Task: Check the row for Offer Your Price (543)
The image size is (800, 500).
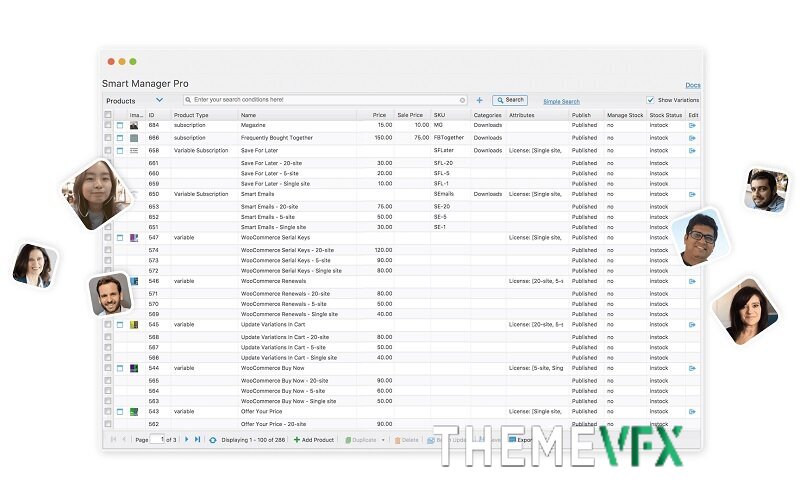Action: pos(108,411)
